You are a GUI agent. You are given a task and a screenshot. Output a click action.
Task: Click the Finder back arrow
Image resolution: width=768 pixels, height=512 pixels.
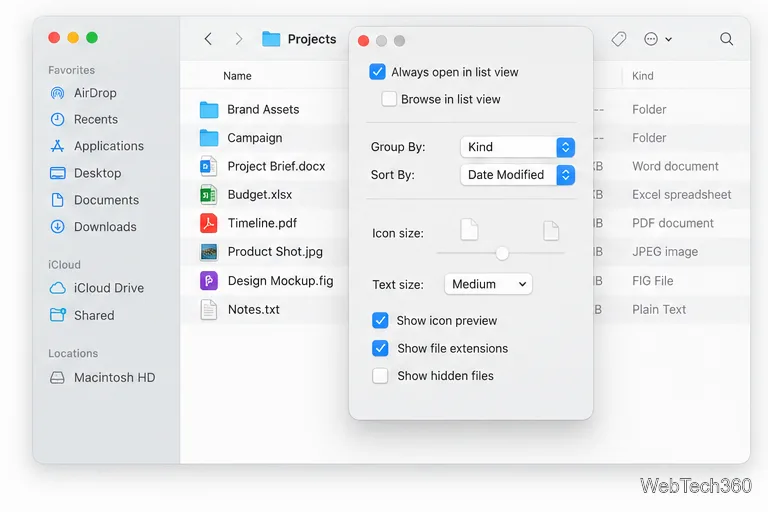[x=208, y=39]
